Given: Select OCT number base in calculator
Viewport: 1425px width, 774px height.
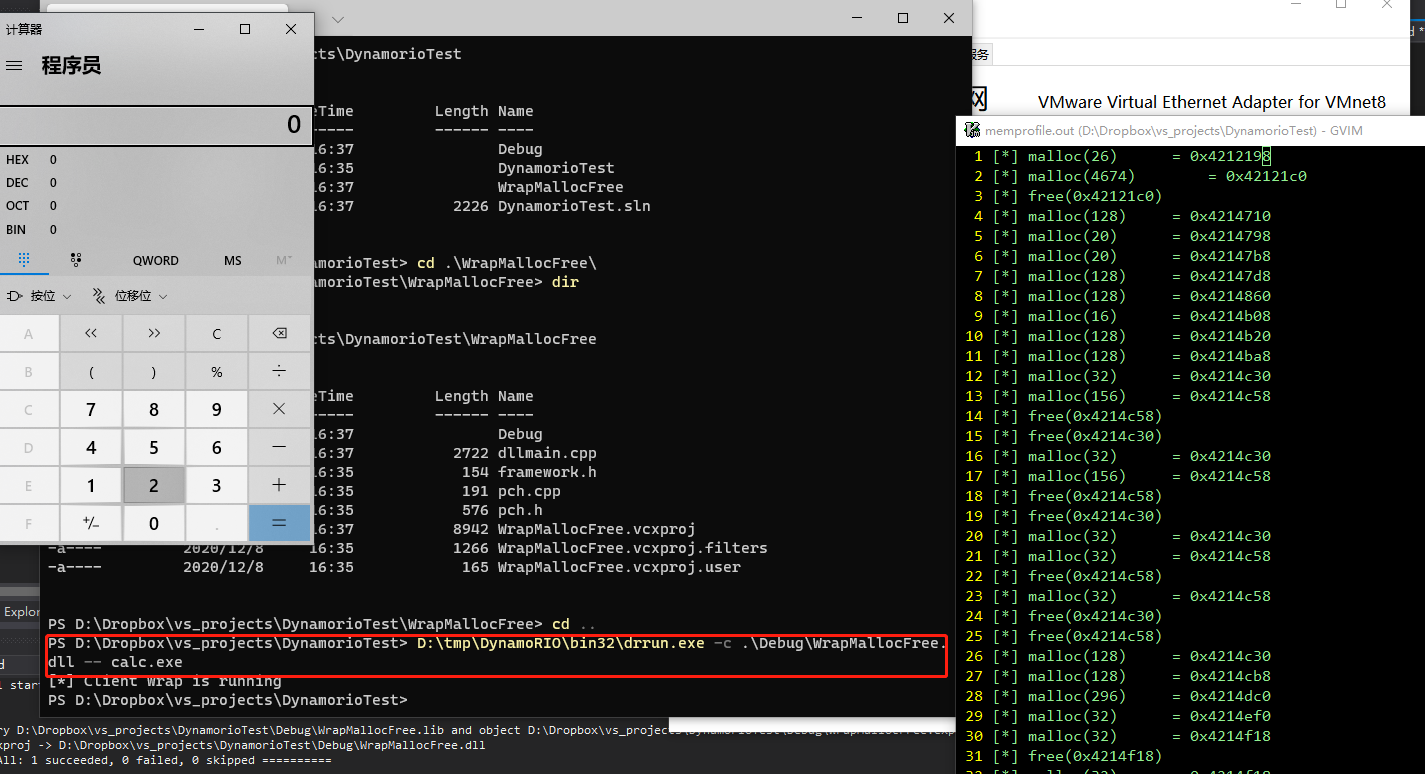Looking at the screenshot, I should 157,206.
